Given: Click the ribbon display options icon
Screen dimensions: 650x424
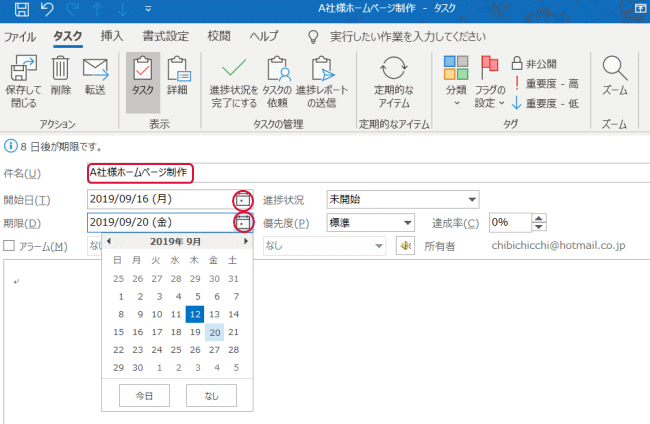Looking at the screenshot, I should [x=640, y=8].
